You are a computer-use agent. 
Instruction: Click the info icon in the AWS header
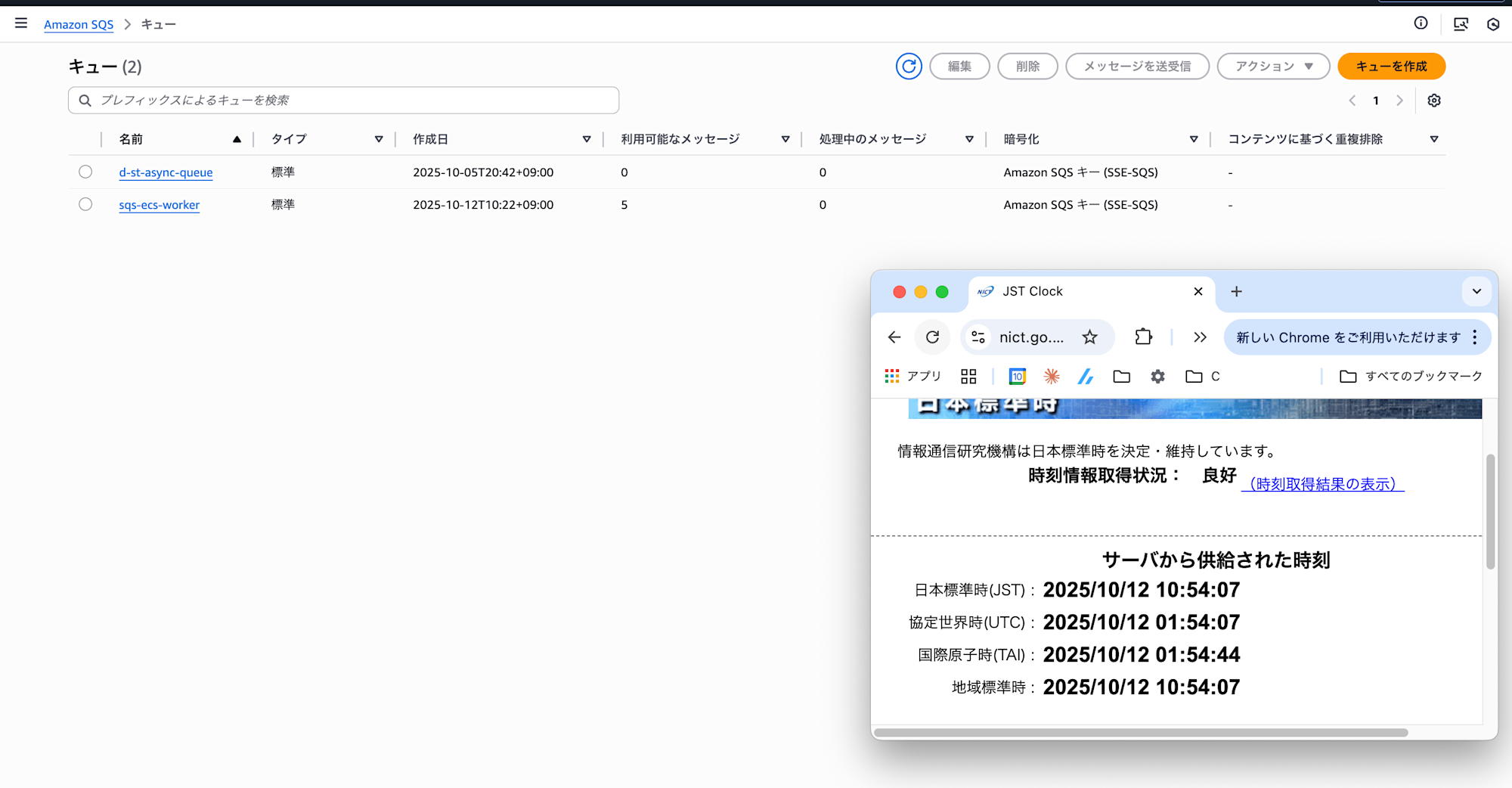[x=1421, y=23]
